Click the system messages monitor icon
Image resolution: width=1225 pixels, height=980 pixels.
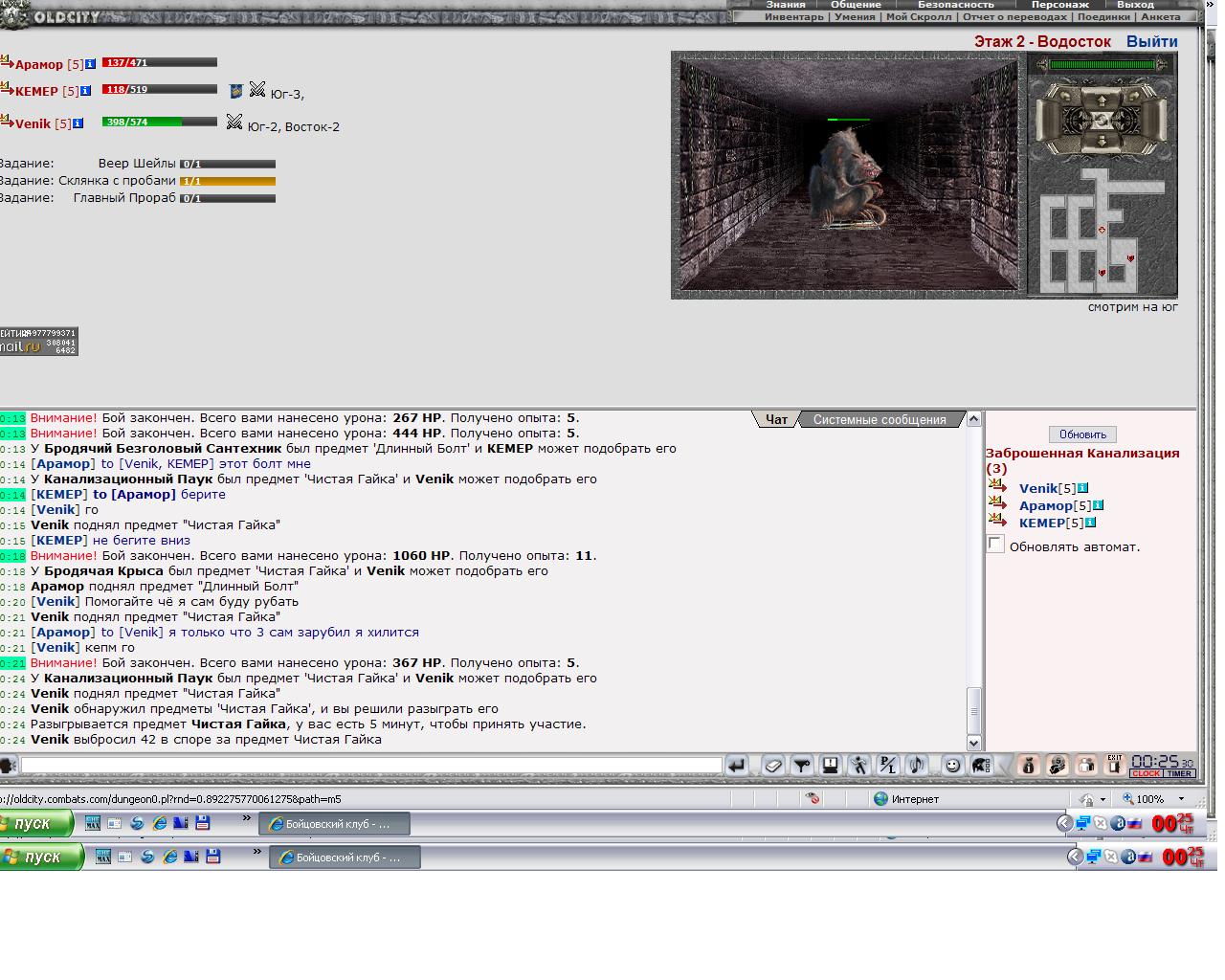coord(831,766)
